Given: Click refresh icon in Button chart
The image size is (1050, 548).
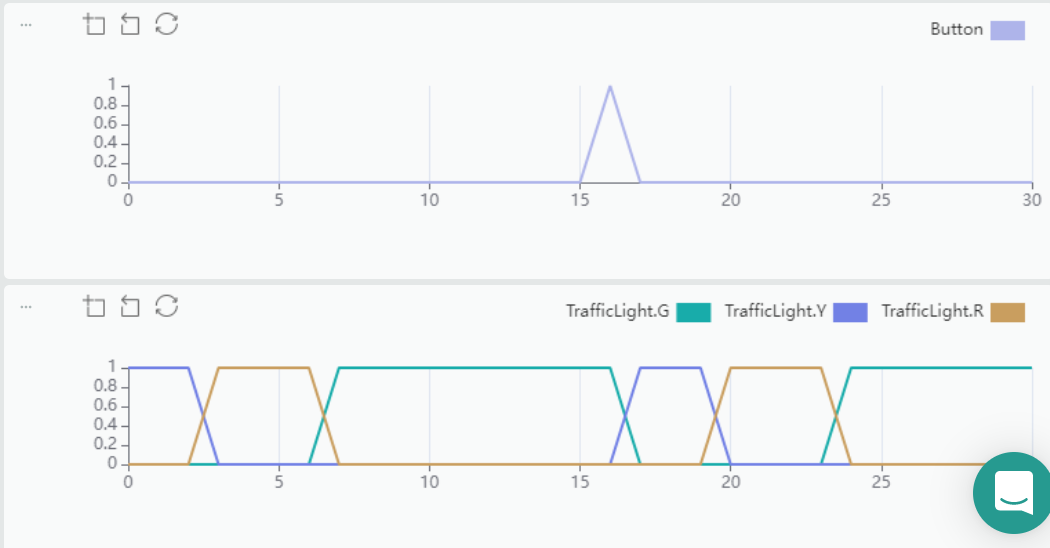Looking at the screenshot, I should 167,25.
